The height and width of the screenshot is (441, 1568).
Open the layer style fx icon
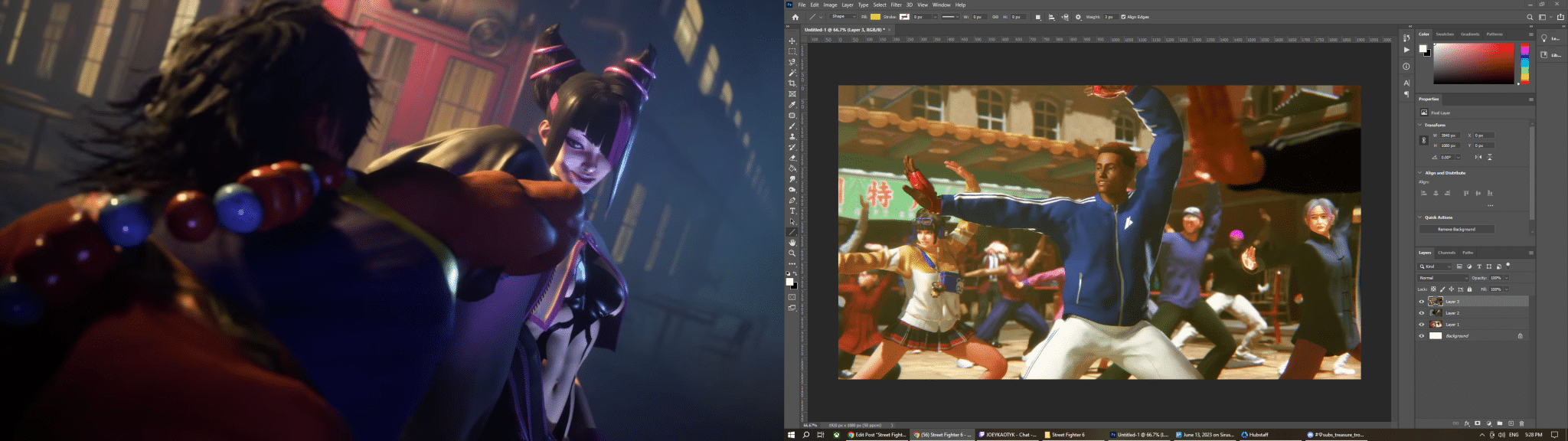(1467, 423)
